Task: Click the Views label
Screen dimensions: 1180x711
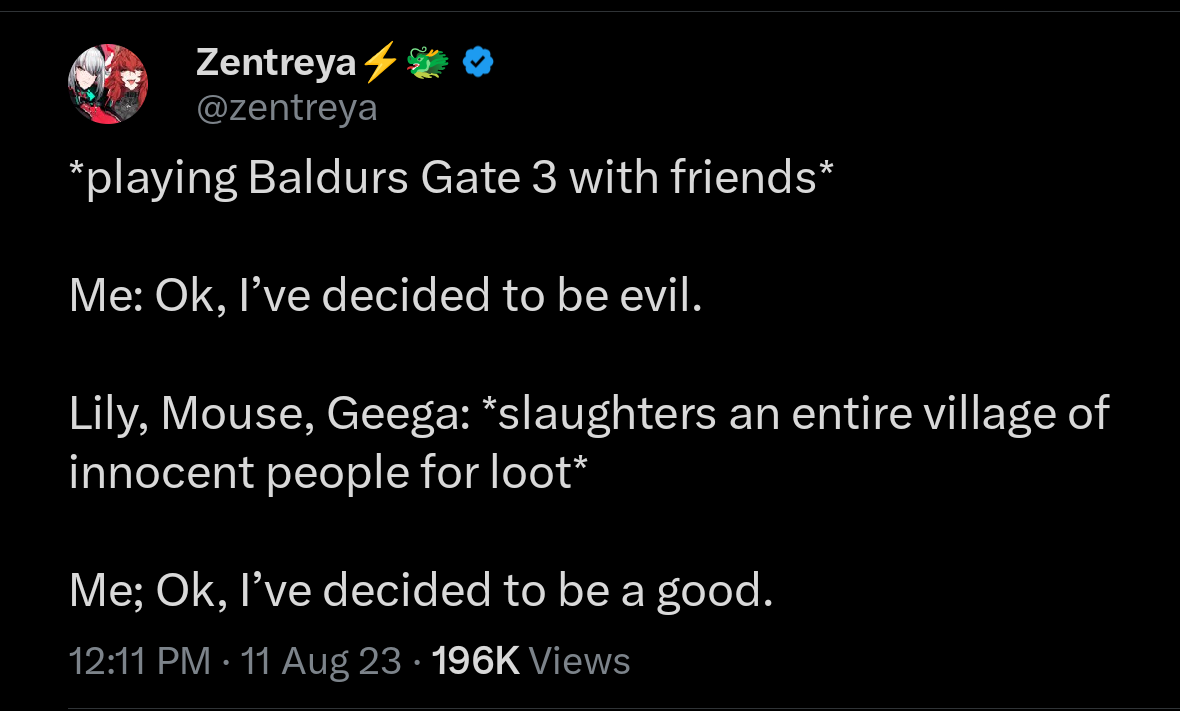Action: 579,661
